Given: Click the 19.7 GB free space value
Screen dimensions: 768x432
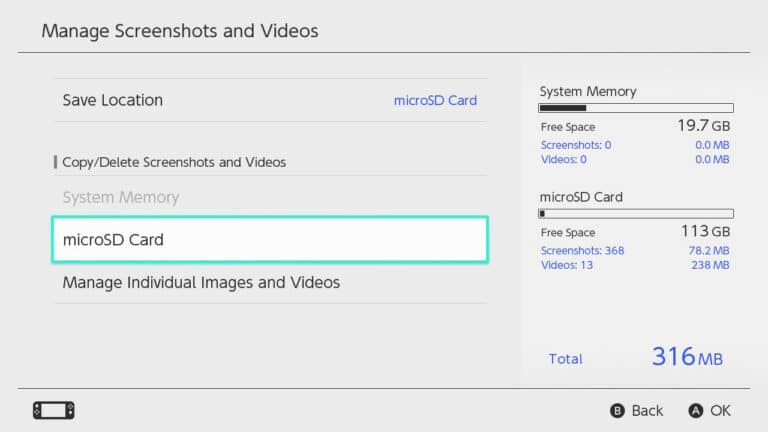Looking at the screenshot, I should pyautogui.click(x=704, y=126).
